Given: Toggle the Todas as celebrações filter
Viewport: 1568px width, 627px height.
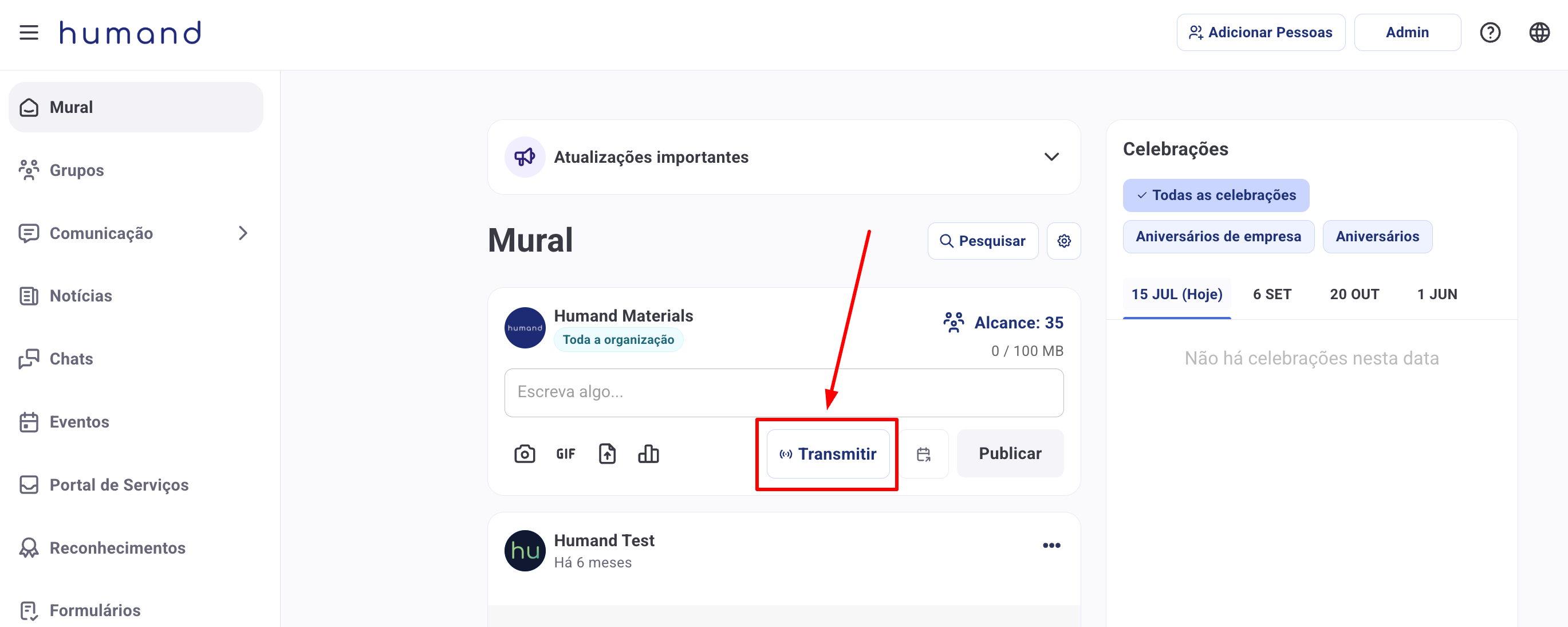Looking at the screenshot, I should [x=1216, y=195].
